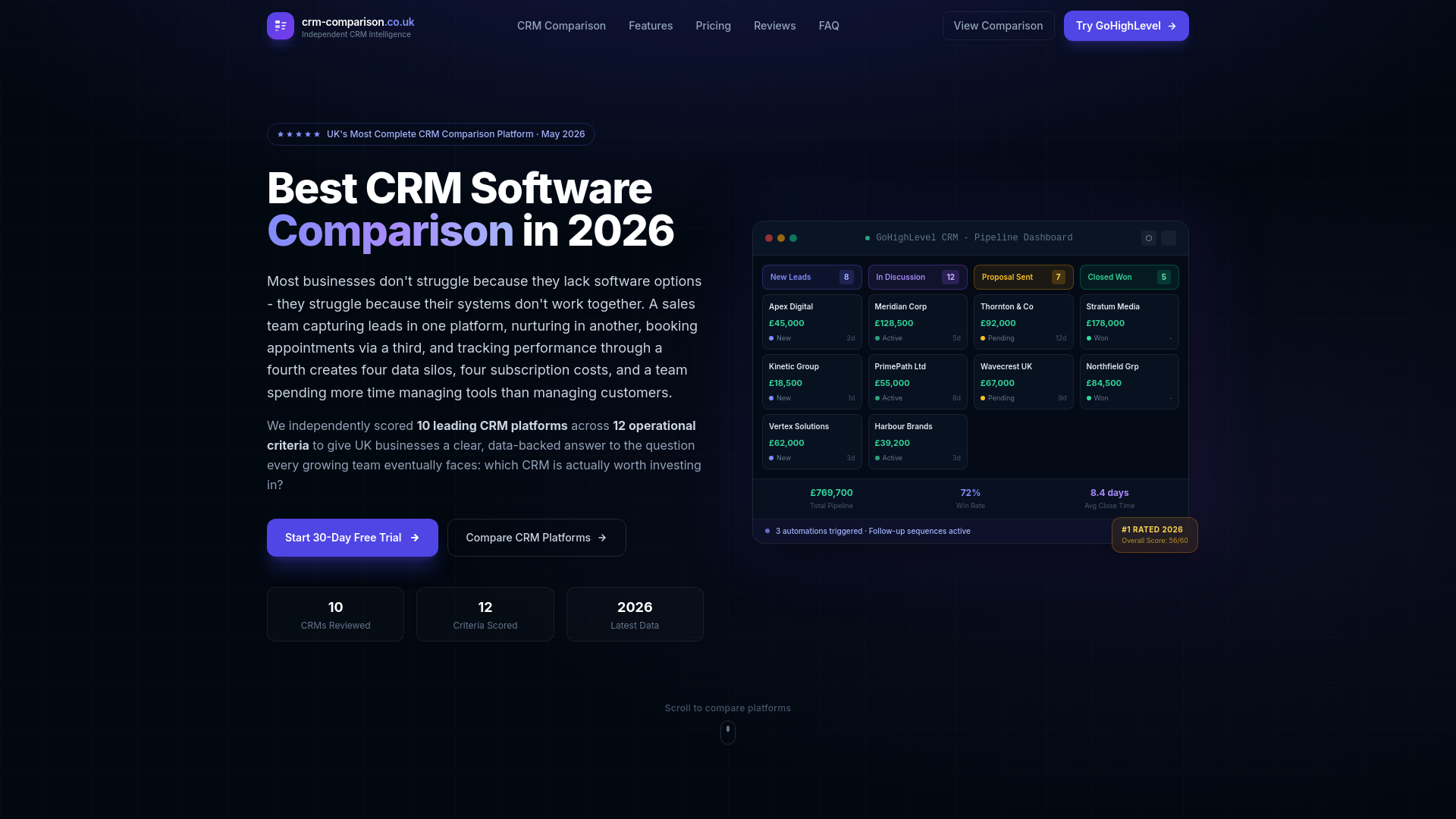
Task: Open the Thornton & Co deal card
Action: pos(1023,322)
